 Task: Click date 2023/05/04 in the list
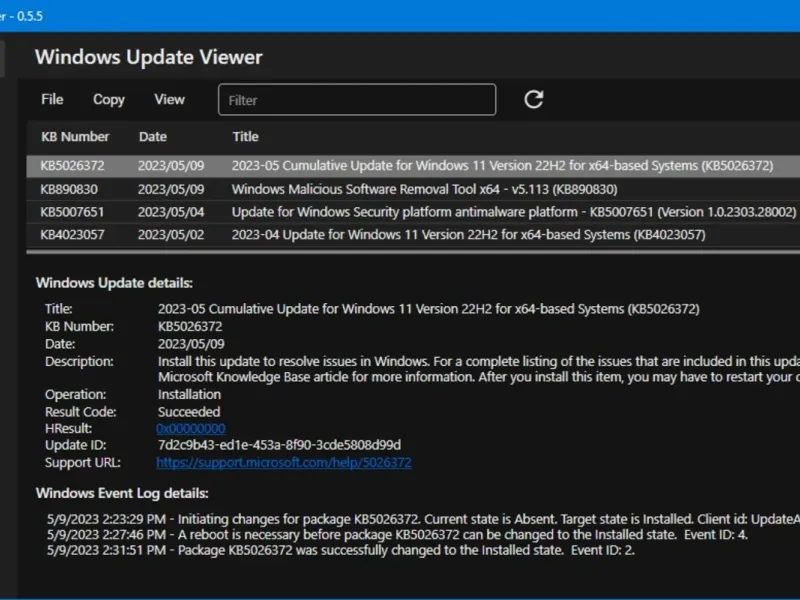[x=171, y=212]
